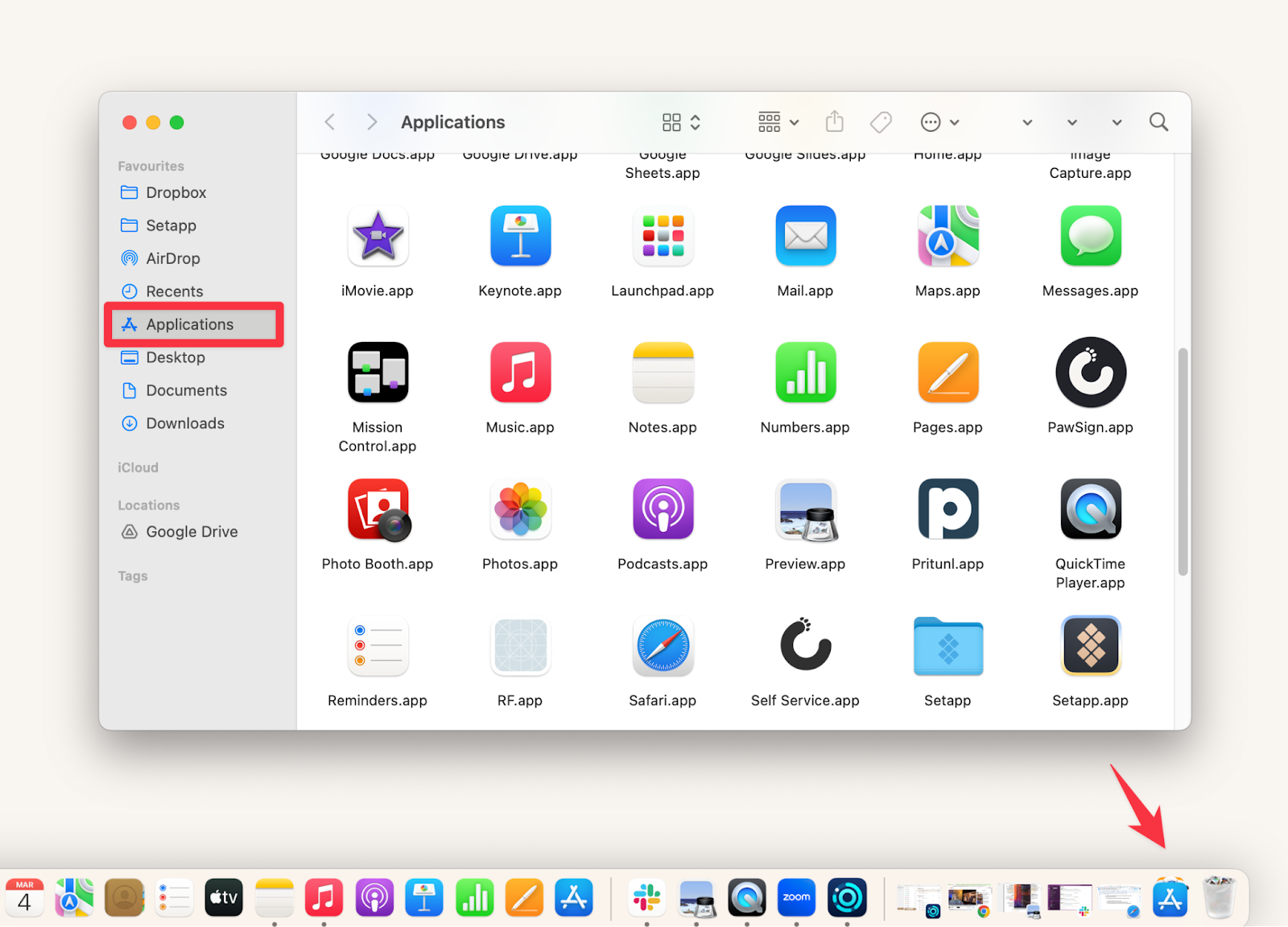
Task: Open Safari.app from the Applications grid
Action: (663, 646)
